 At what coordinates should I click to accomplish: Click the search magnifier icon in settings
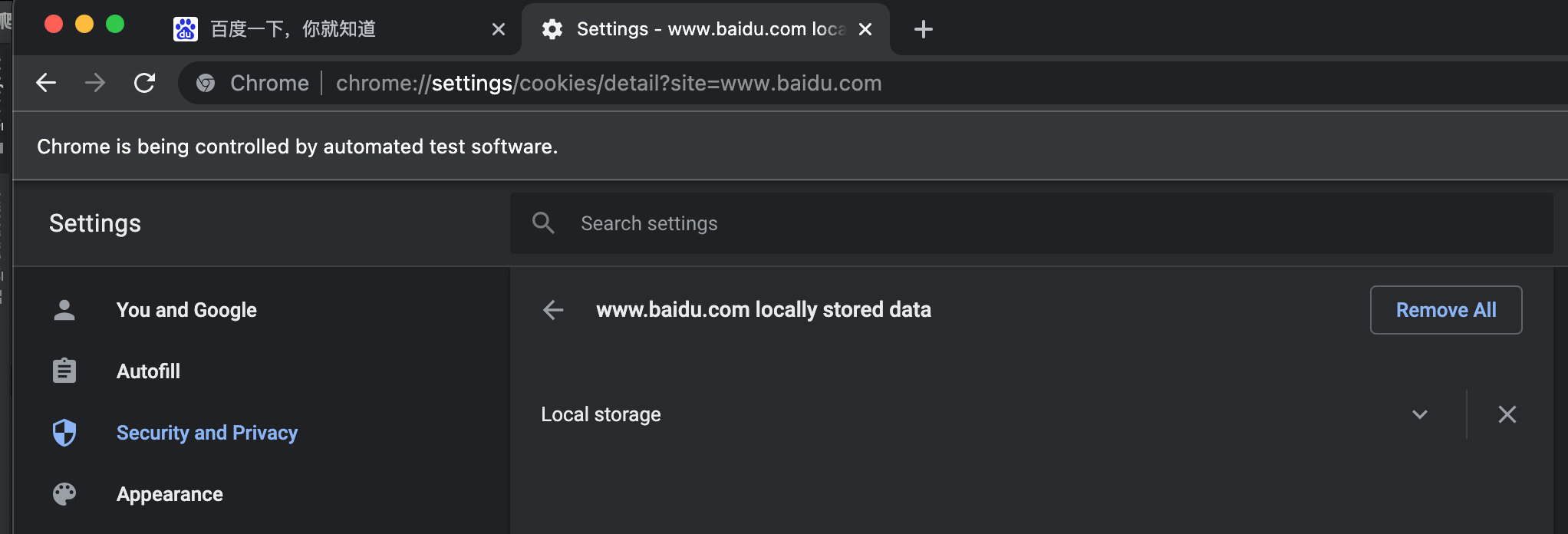click(x=543, y=223)
